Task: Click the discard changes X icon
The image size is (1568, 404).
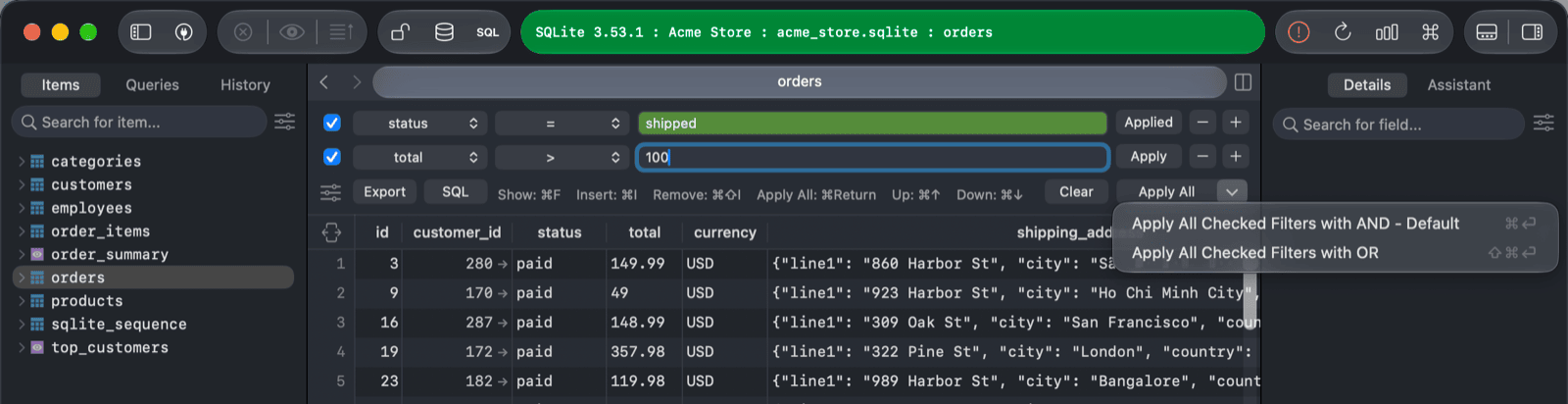Action: pyautogui.click(x=243, y=32)
